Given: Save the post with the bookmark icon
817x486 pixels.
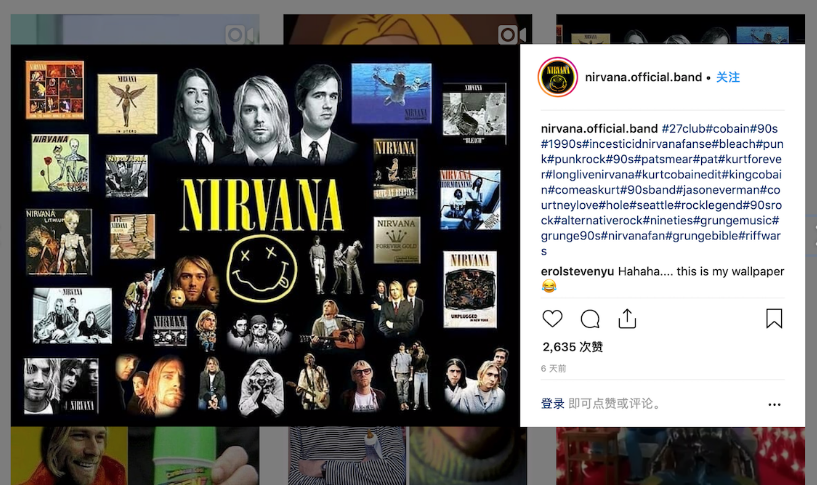Looking at the screenshot, I should 774,318.
